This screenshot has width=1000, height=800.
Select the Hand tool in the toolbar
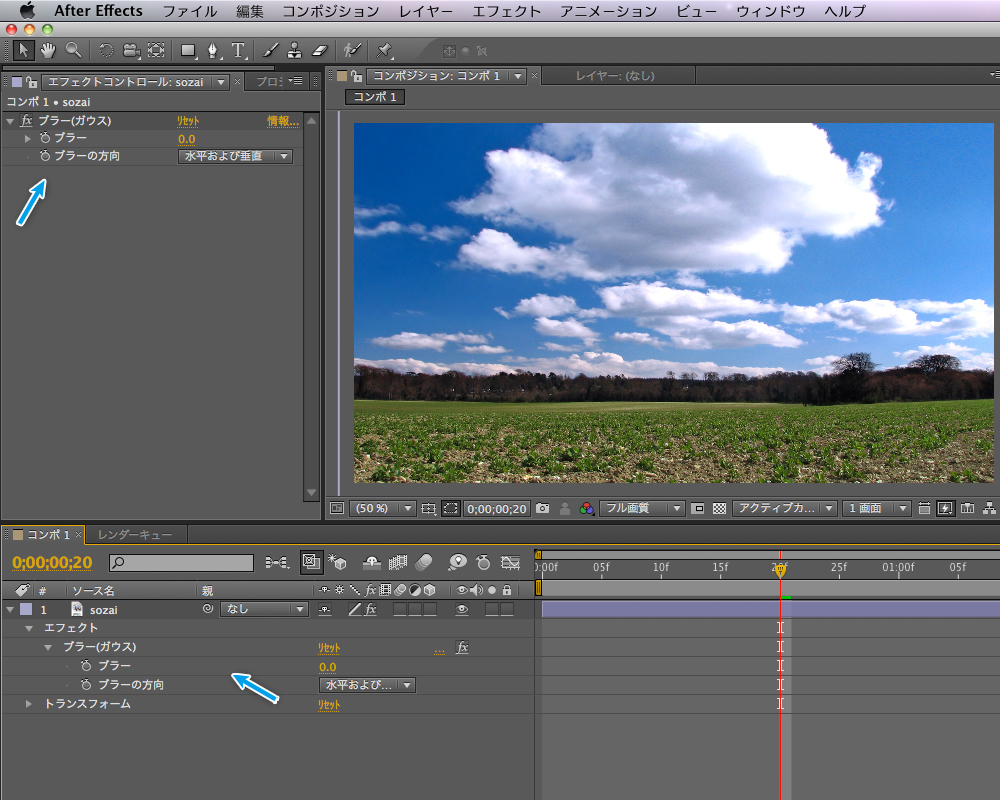point(47,49)
